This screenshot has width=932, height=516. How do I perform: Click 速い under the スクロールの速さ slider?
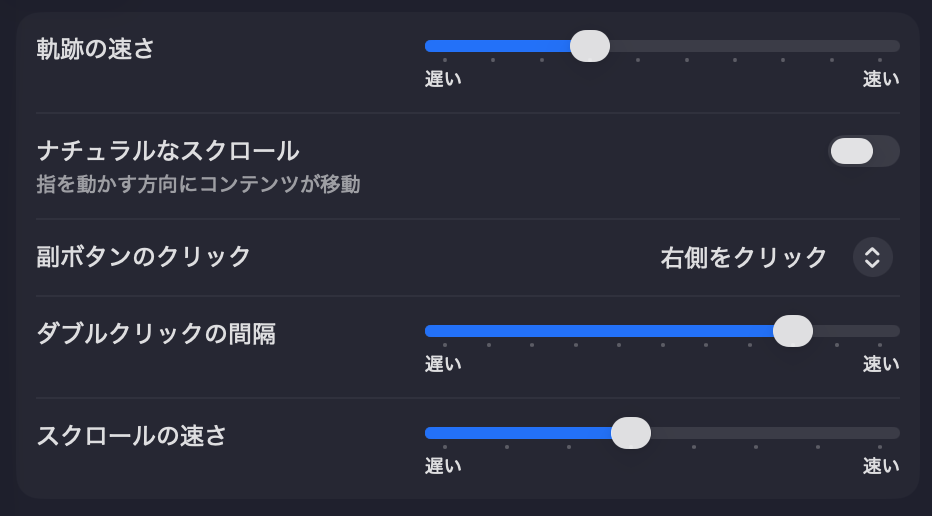click(x=881, y=466)
